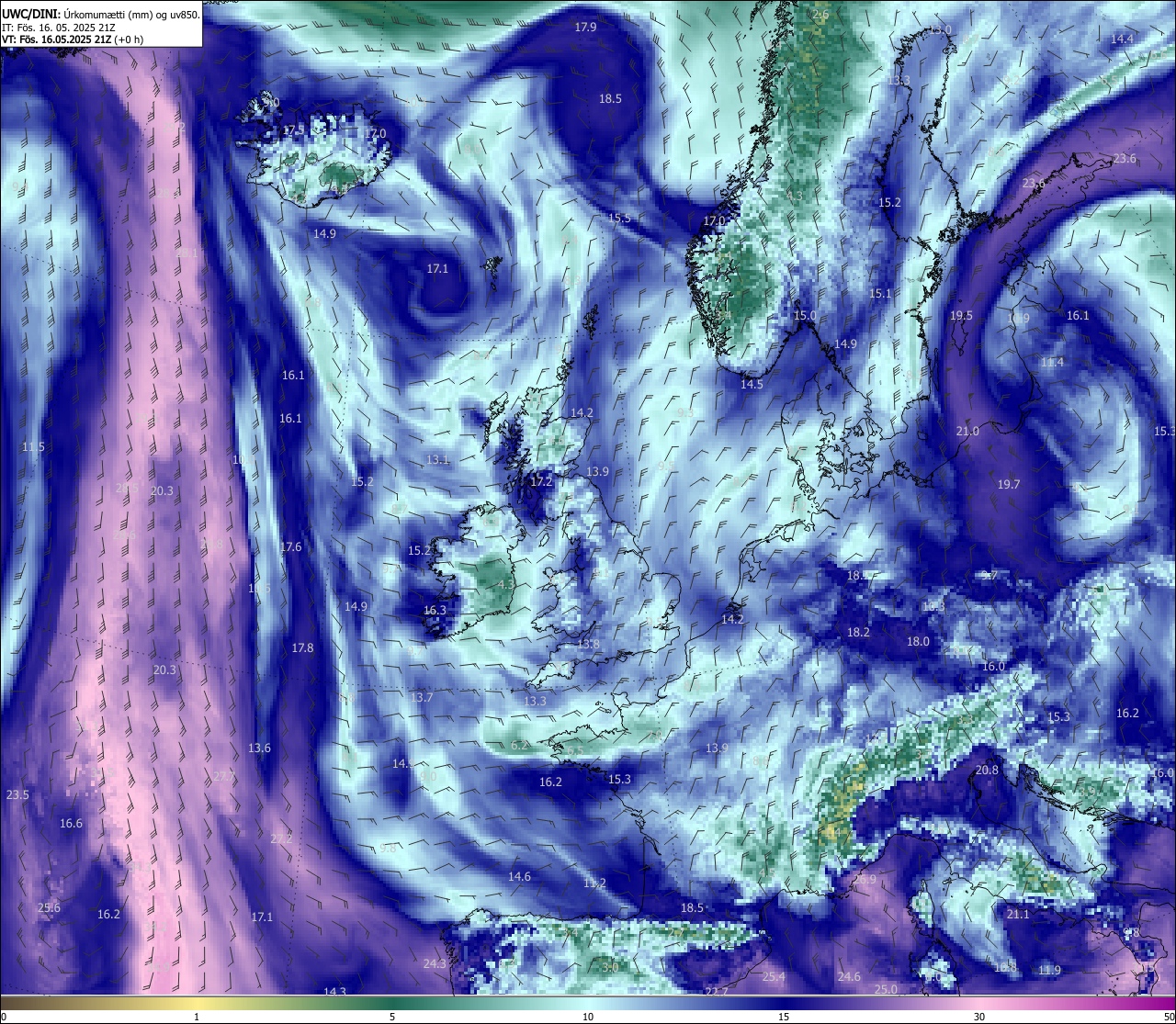Click the 14.6 value in the Bay of Biscay
The image size is (1176, 1024).
[519, 877]
